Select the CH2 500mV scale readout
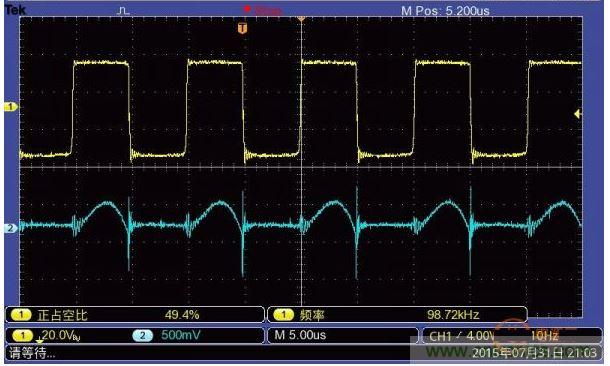This screenshot has height=366, width=610. [x=167, y=335]
